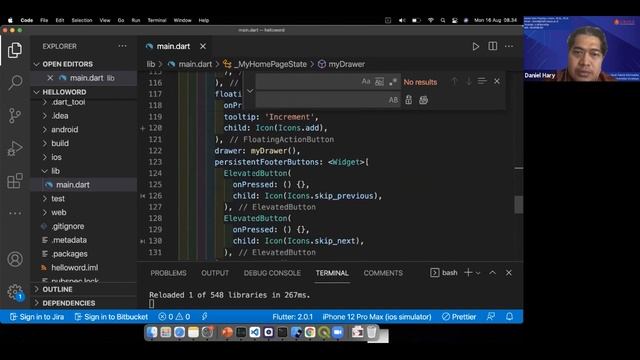
Task: Run the main.dart file with play icon
Action: click(476, 46)
